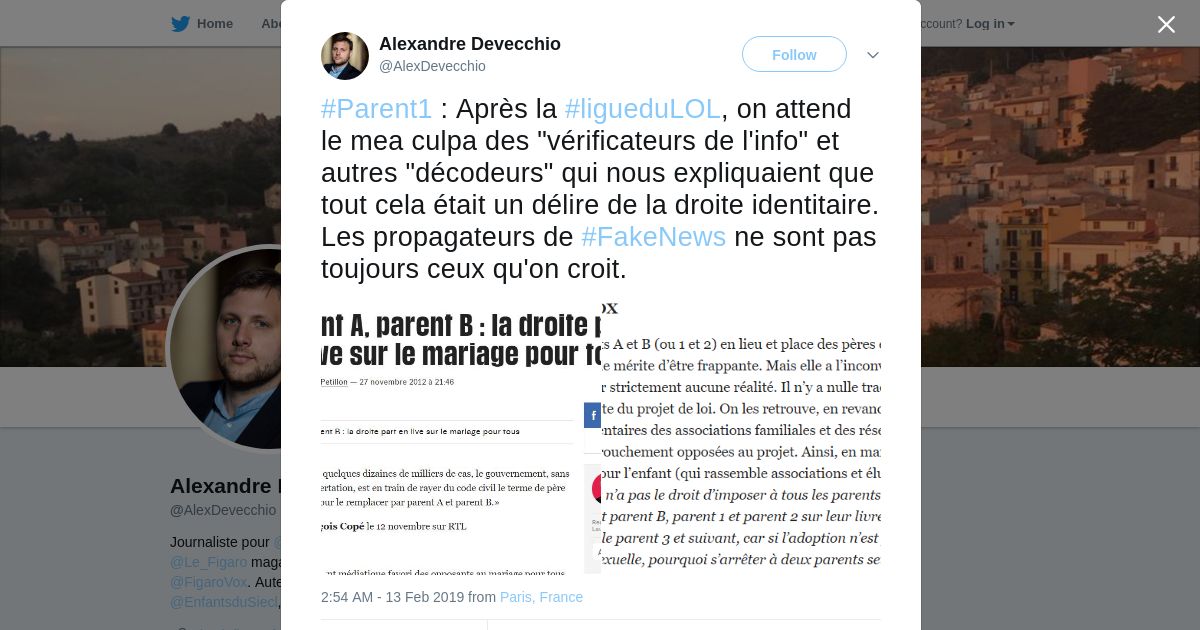The height and width of the screenshot is (630, 1200).
Task: Open Alexandre Devecchio's avatar in tweet header
Action: [345, 55]
